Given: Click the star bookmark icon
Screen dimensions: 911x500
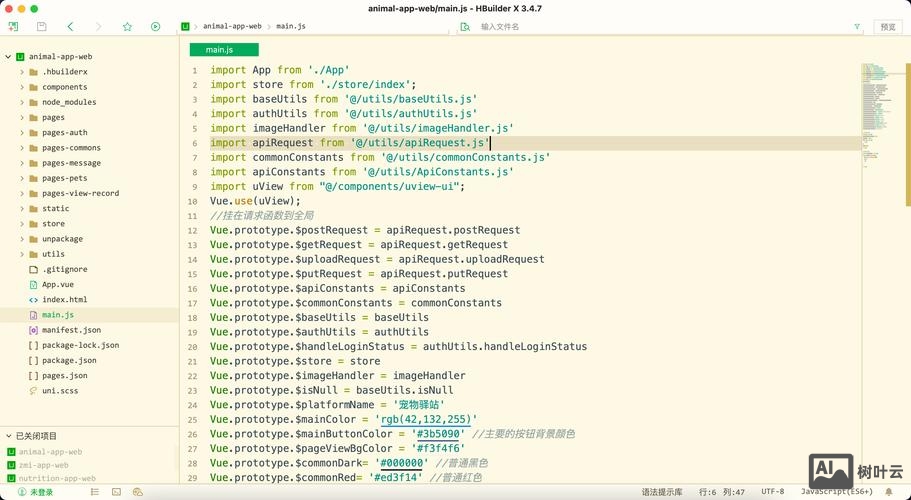Looking at the screenshot, I should tap(127, 27).
